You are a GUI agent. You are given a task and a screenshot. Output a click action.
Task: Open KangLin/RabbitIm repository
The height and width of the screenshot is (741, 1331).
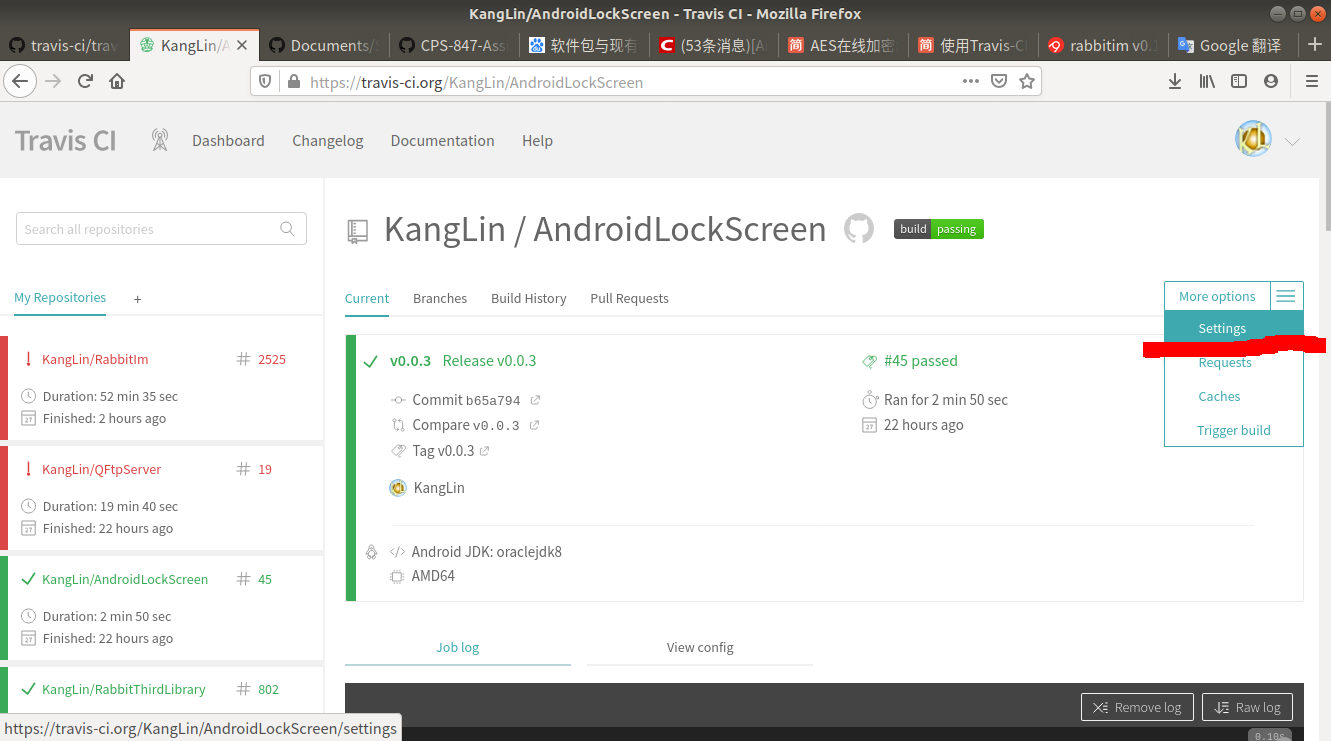95,359
